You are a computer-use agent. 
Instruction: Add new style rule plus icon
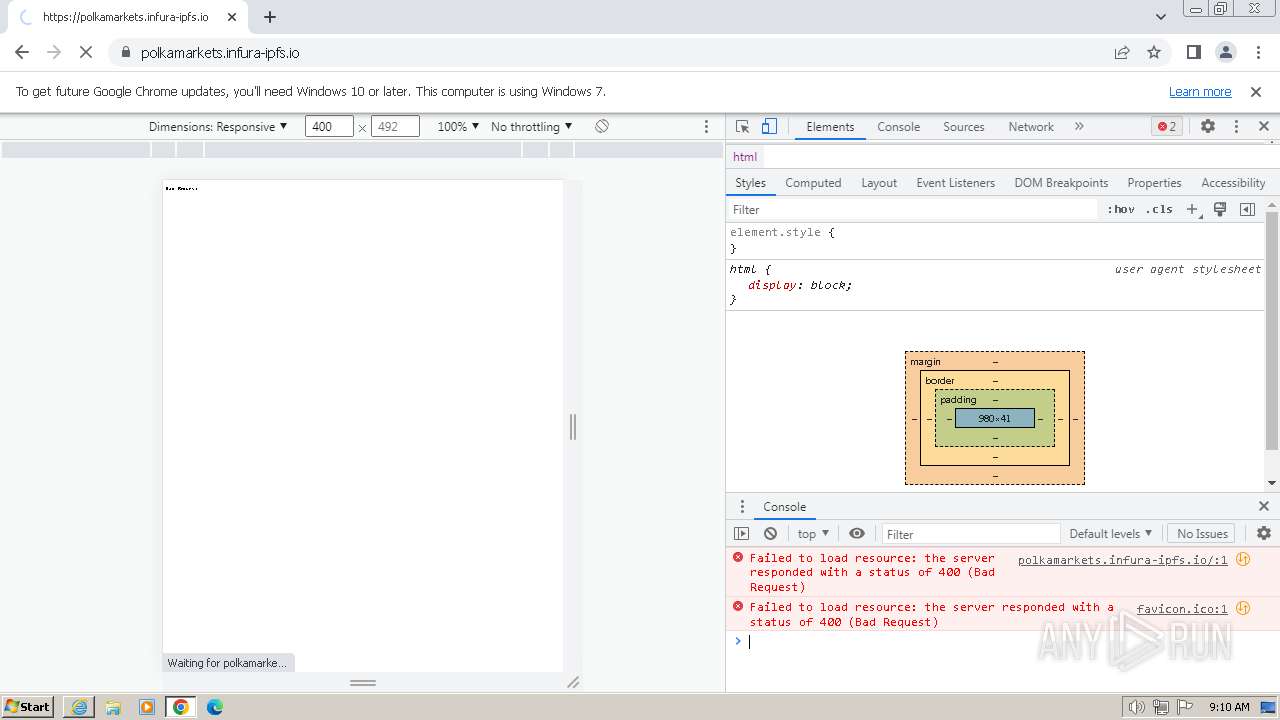(1192, 210)
